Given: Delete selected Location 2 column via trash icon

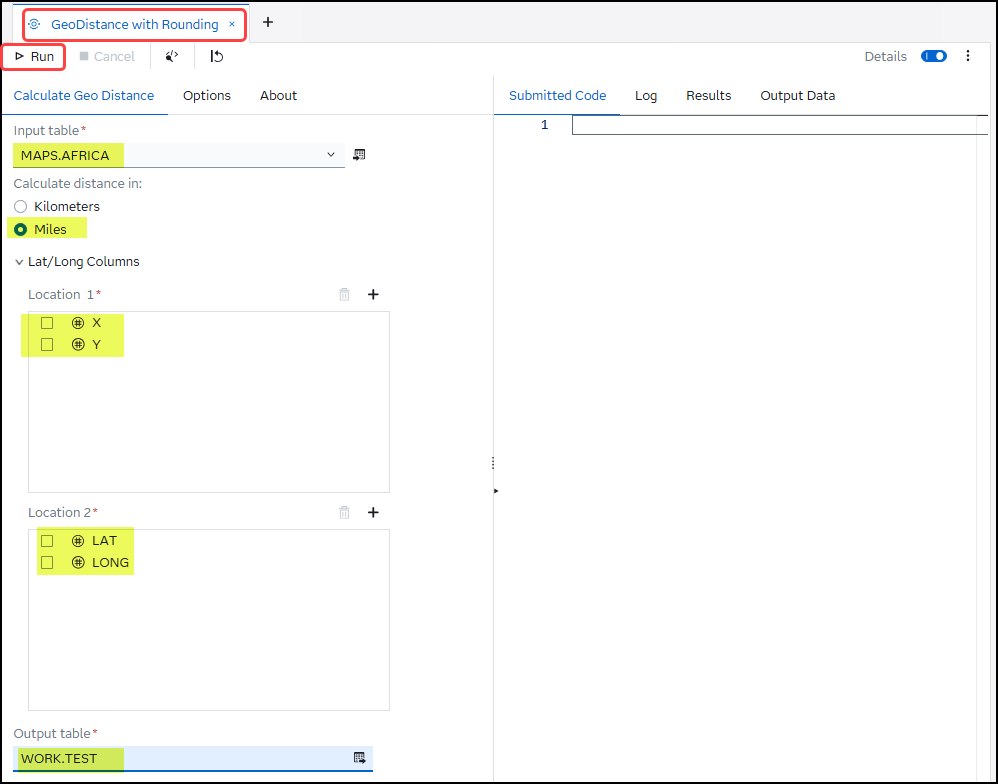Looking at the screenshot, I should 344,513.
